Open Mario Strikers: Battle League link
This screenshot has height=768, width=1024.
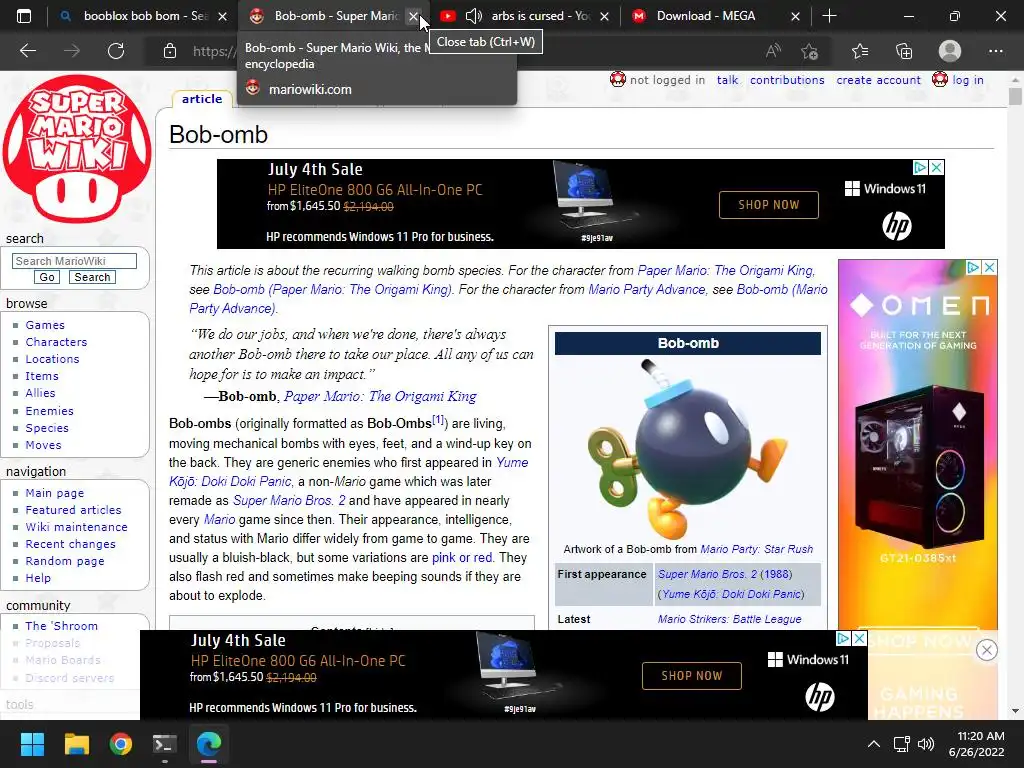[729, 619]
